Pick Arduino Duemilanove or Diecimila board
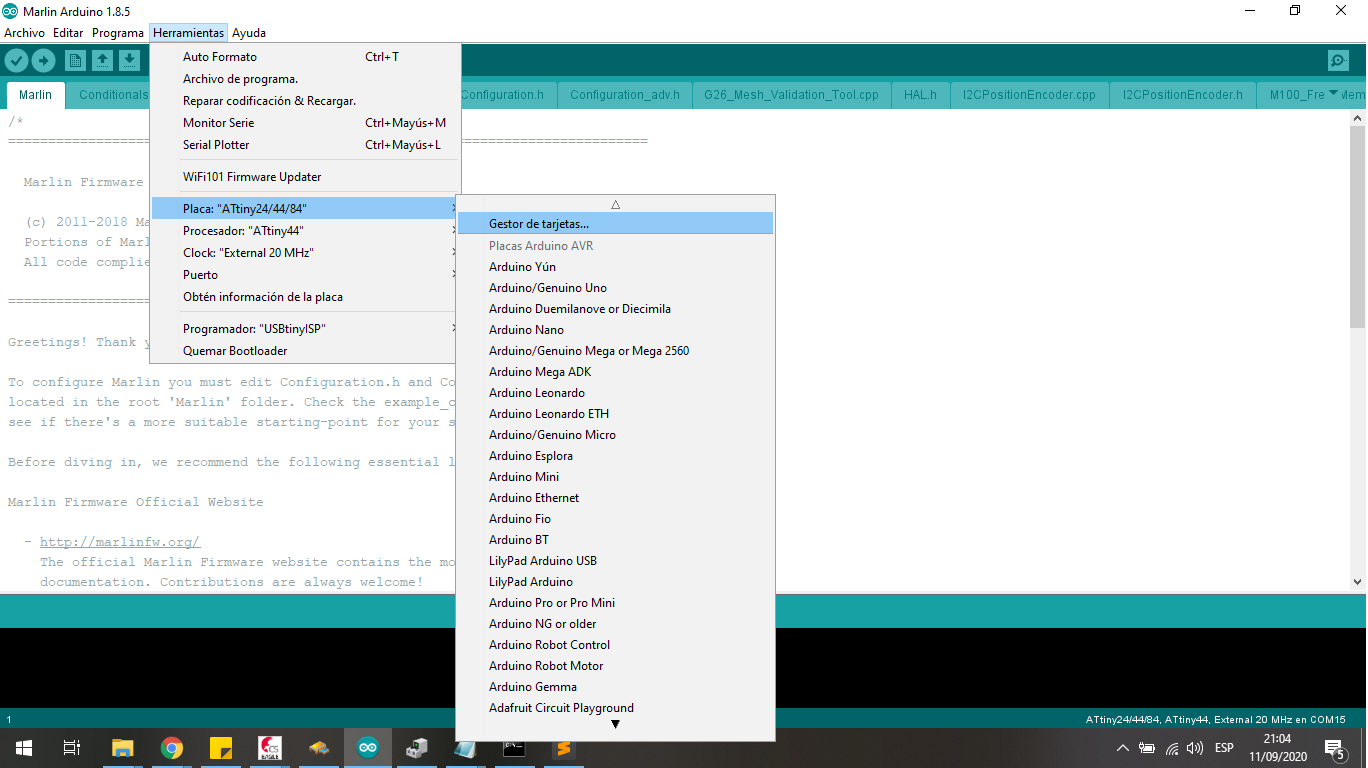 [615, 309]
